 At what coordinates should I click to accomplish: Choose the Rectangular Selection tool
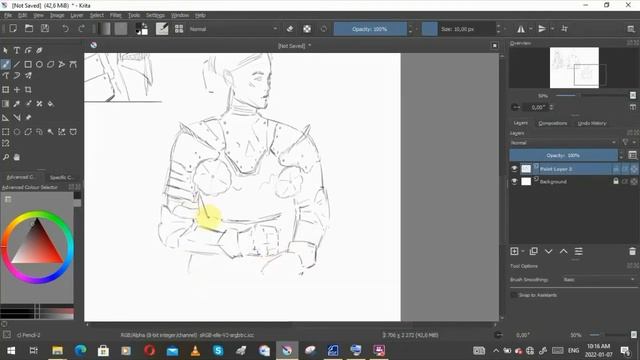pos(6,132)
